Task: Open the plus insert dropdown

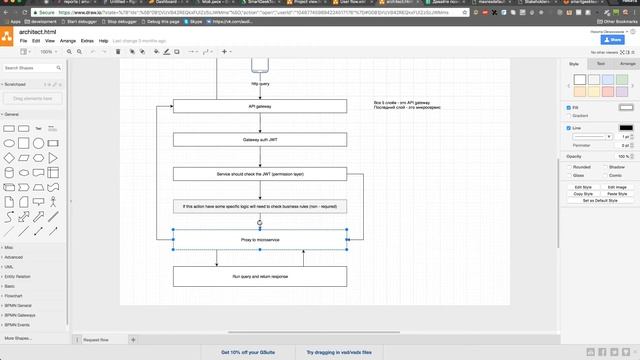Action: click(226, 52)
